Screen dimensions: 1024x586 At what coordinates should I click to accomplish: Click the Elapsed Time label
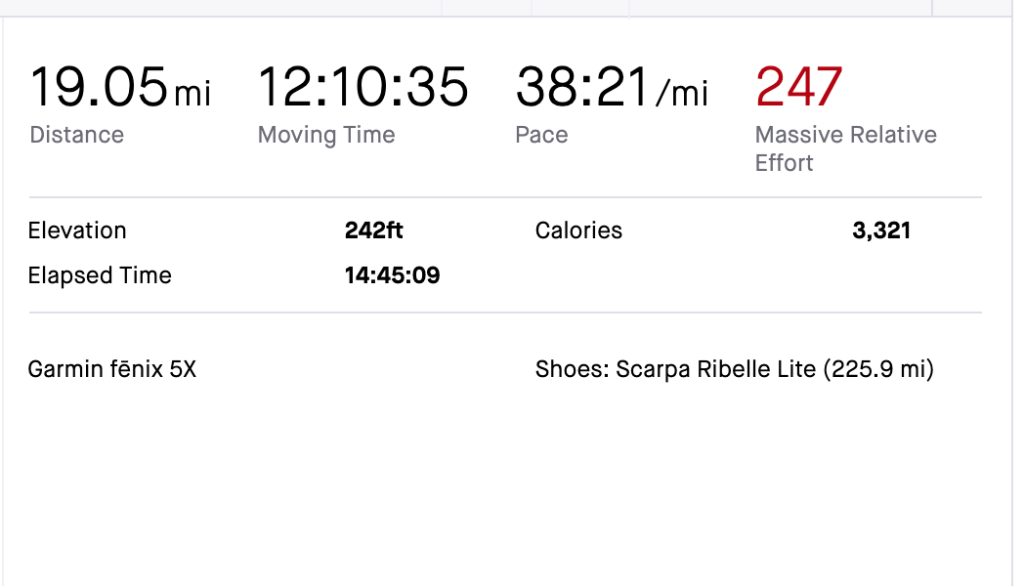pyautogui.click(x=99, y=275)
